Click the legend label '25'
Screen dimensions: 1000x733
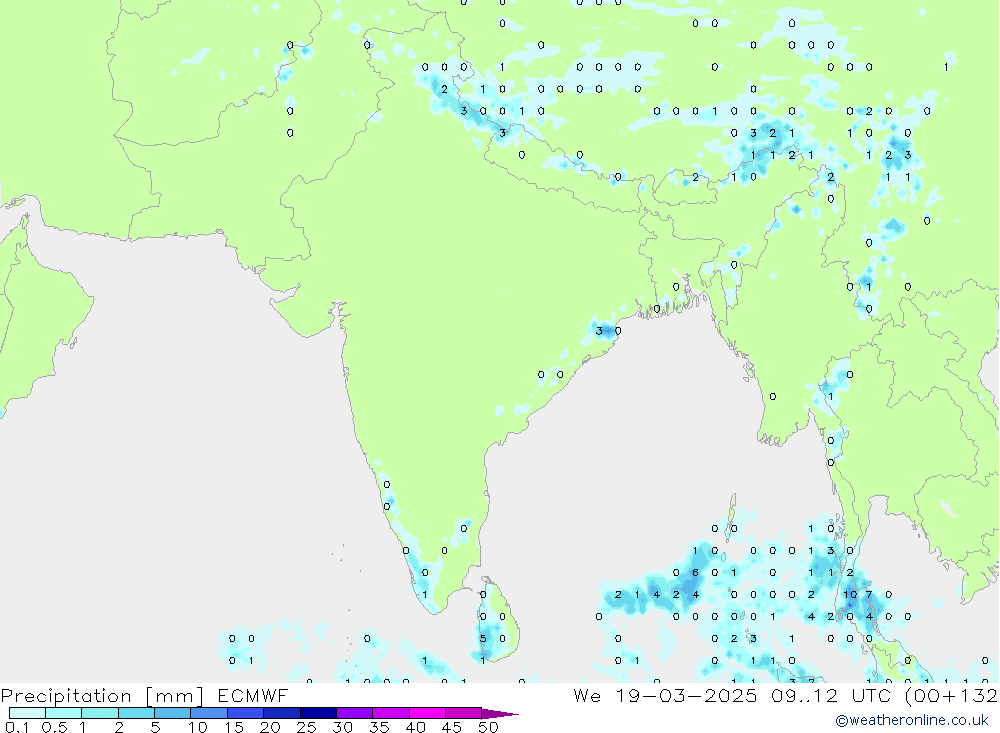[306, 727]
